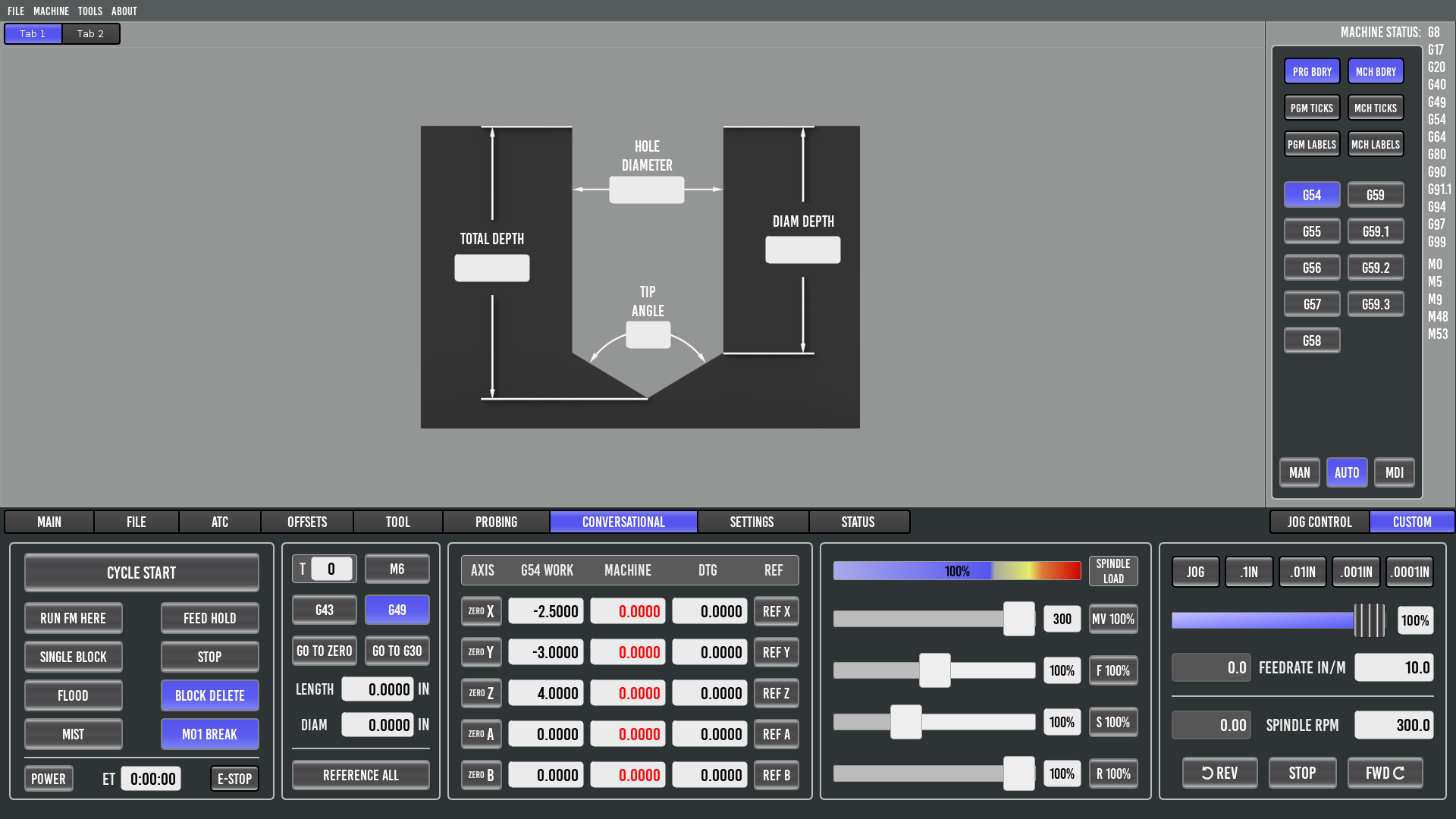Viewport: 1456px width, 819px height.
Task: Click REF X button
Action: click(777, 611)
